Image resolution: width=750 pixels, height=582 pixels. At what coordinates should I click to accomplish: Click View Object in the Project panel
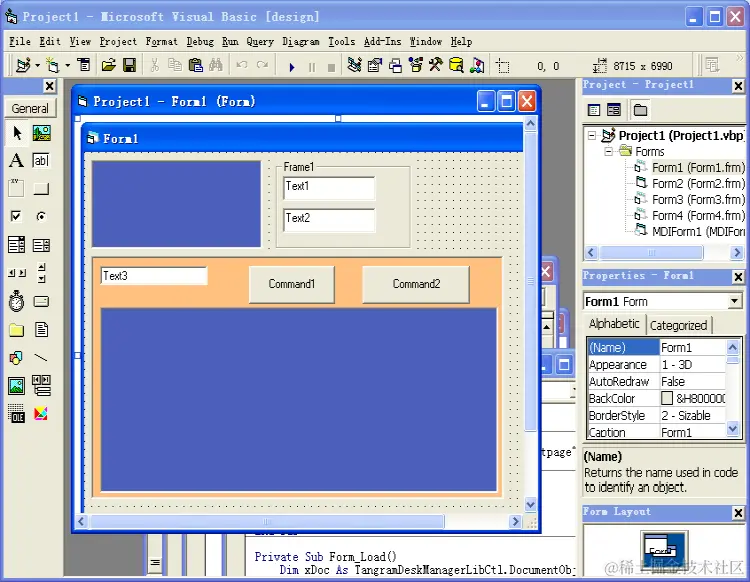[614, 110]
